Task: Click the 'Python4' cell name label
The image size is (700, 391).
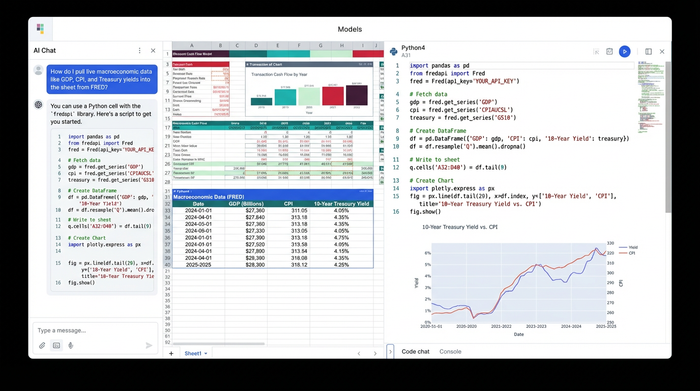Action: pos(413,48)
